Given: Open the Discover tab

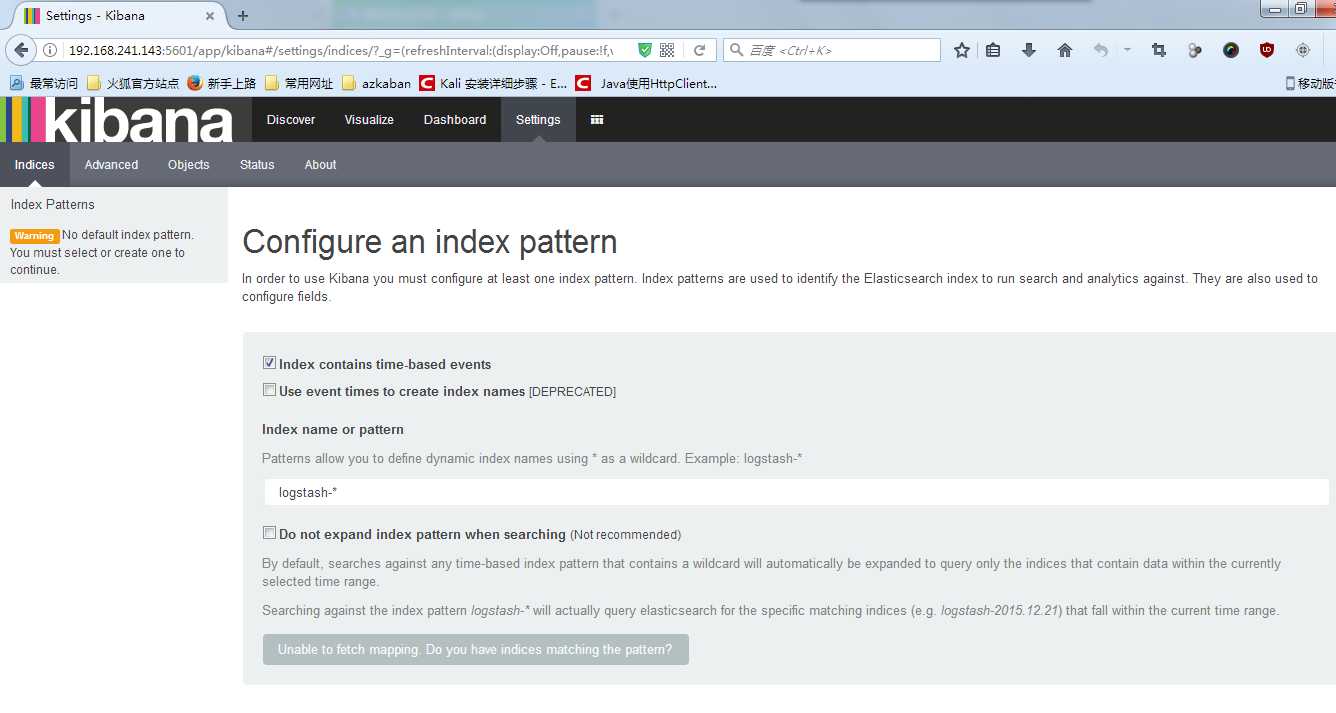Looking at the screenshot, I should 291,119.
